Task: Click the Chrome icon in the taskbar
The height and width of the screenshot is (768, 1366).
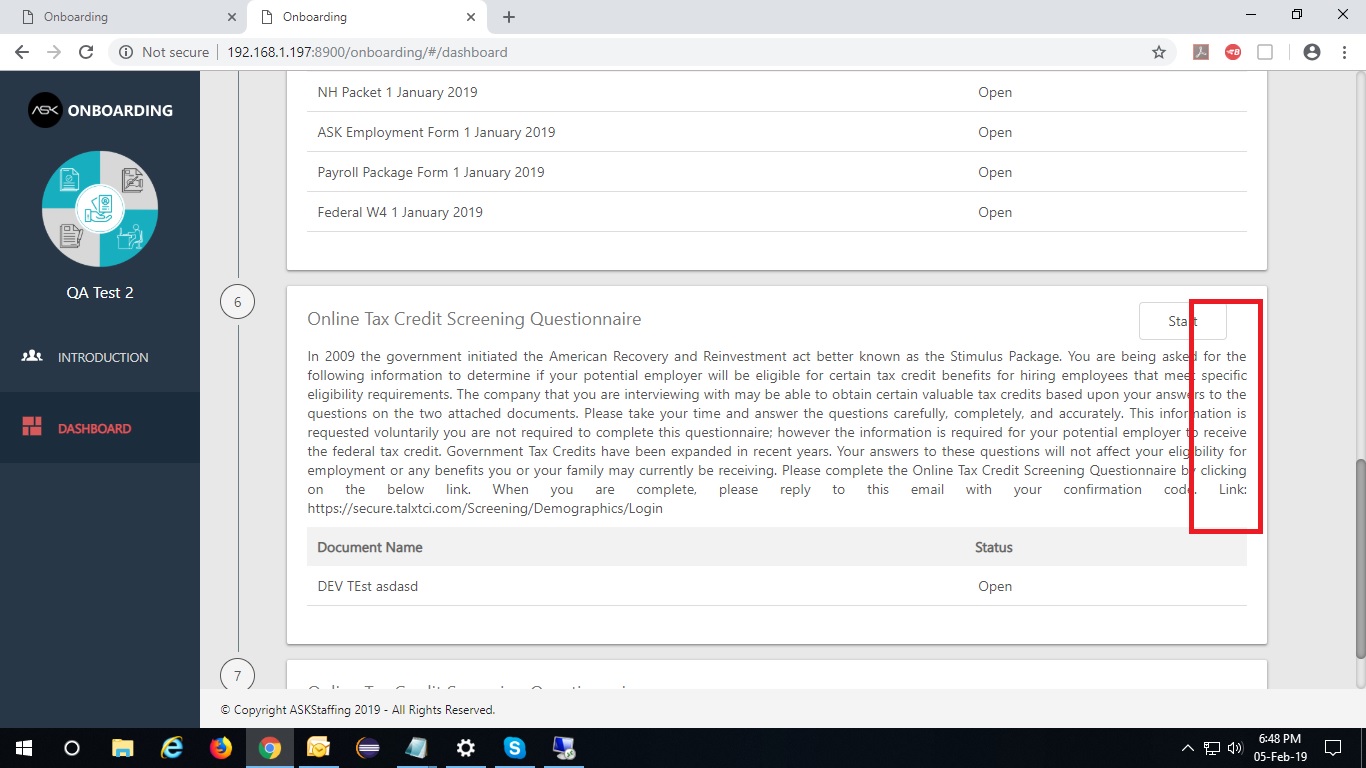Action: click(x=270, y=748)
